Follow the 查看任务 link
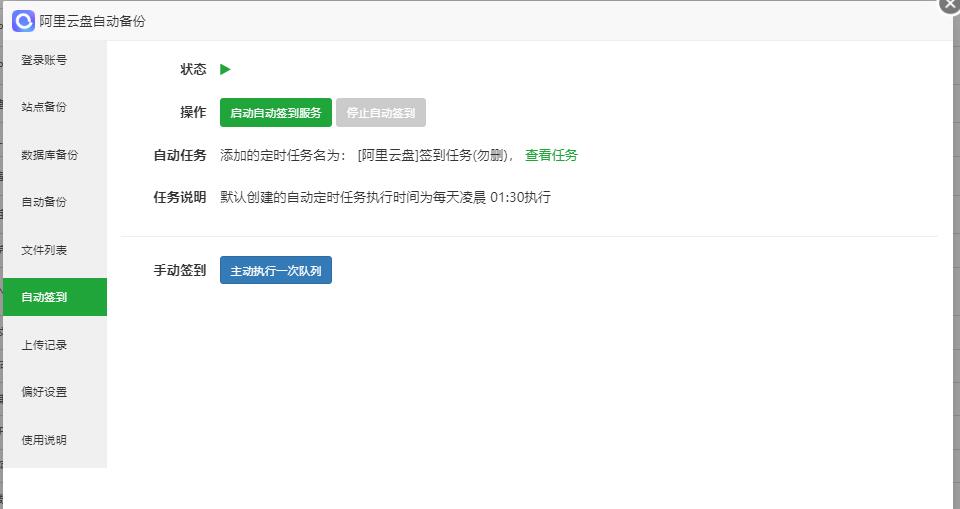Viewport: 960px width, 509px height. click(x=551, y=156)
